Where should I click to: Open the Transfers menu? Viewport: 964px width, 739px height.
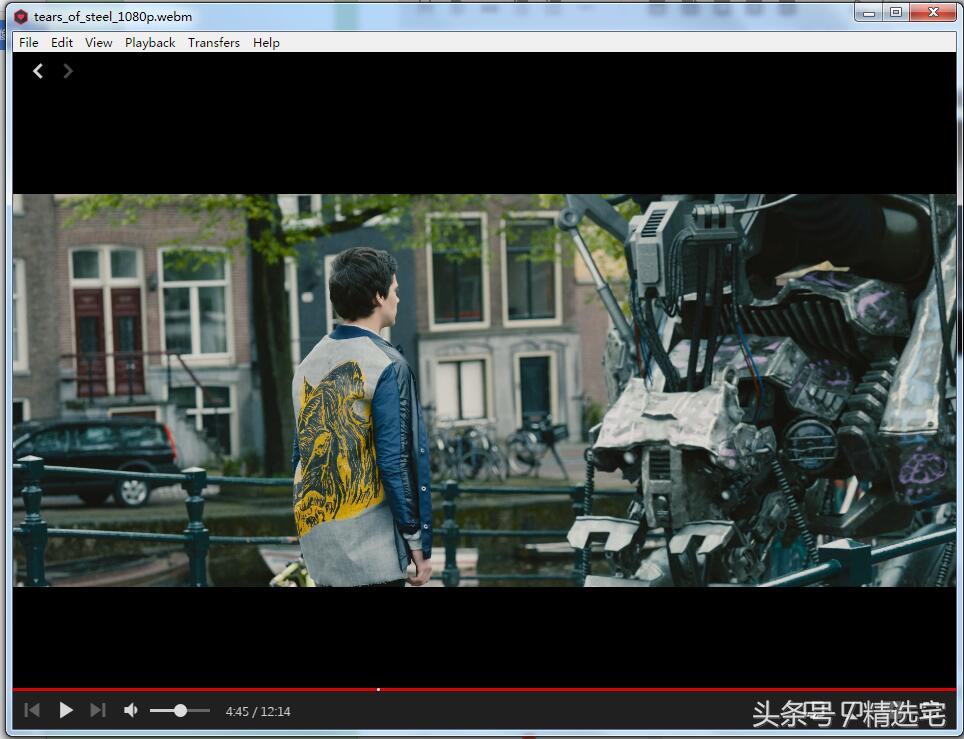214,42
